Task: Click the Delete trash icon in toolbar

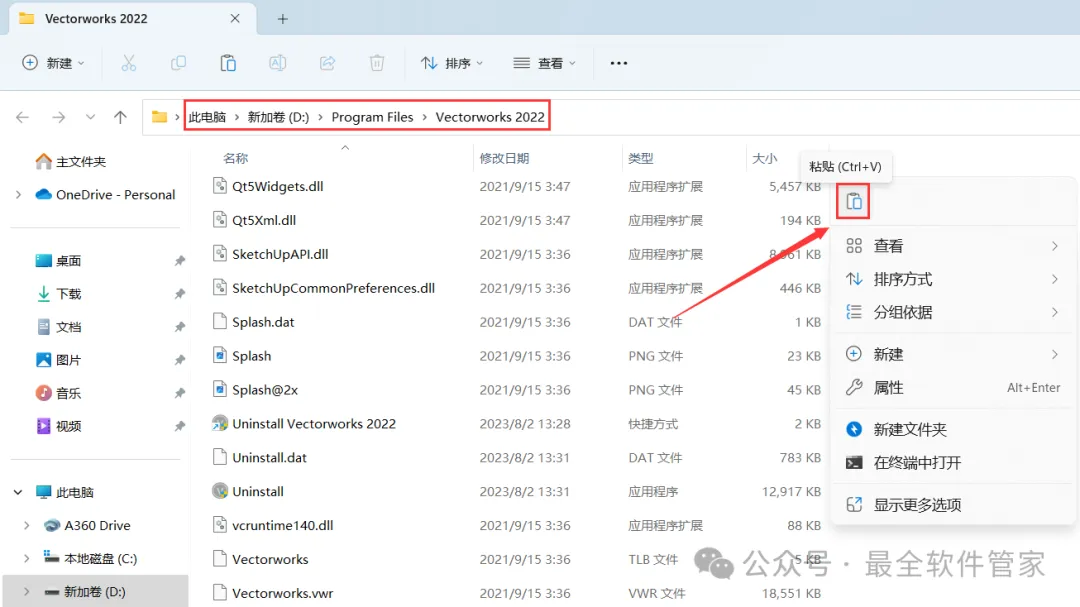Action: 377,63
